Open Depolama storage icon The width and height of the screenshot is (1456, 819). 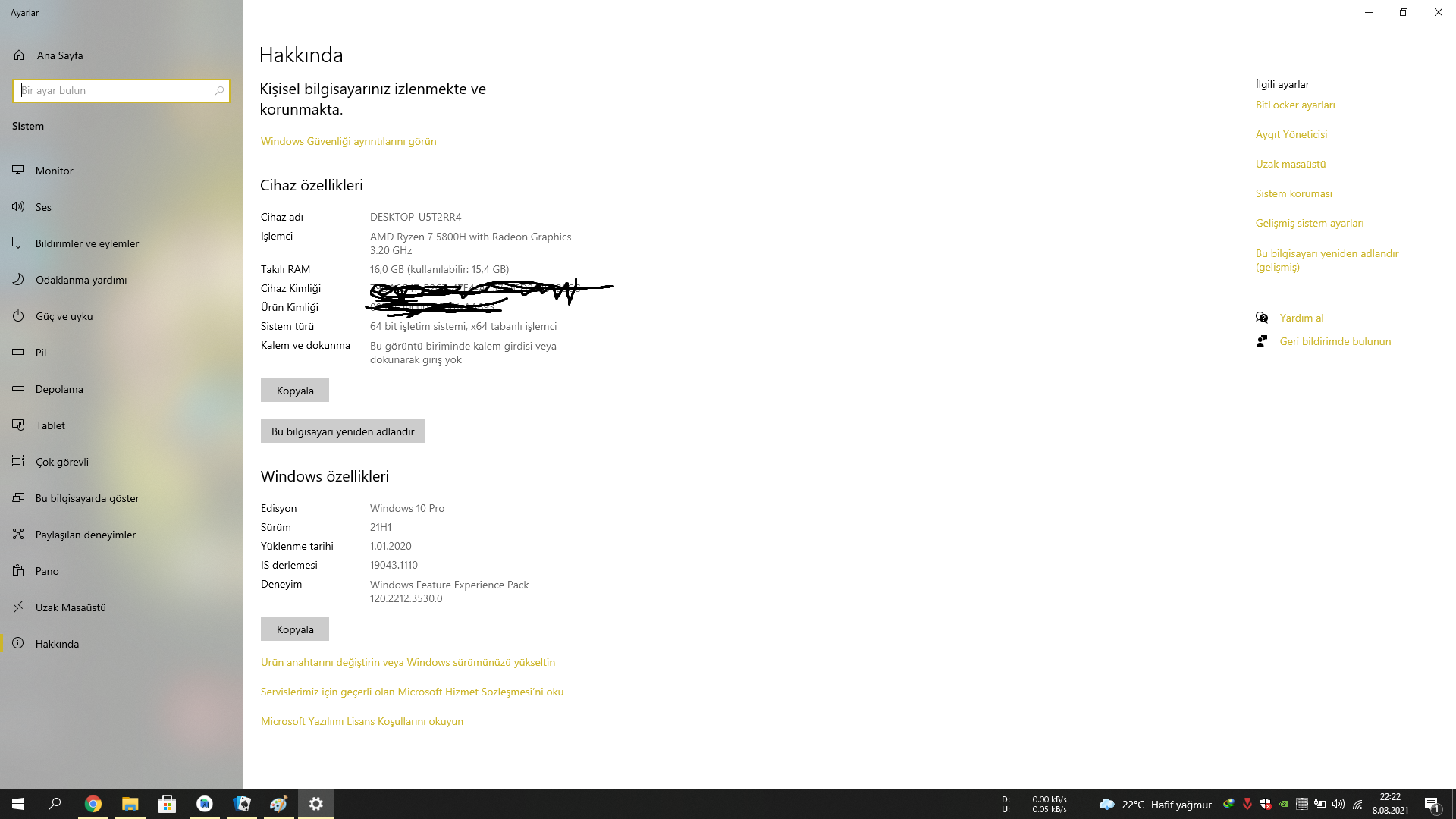pos(18,389)
